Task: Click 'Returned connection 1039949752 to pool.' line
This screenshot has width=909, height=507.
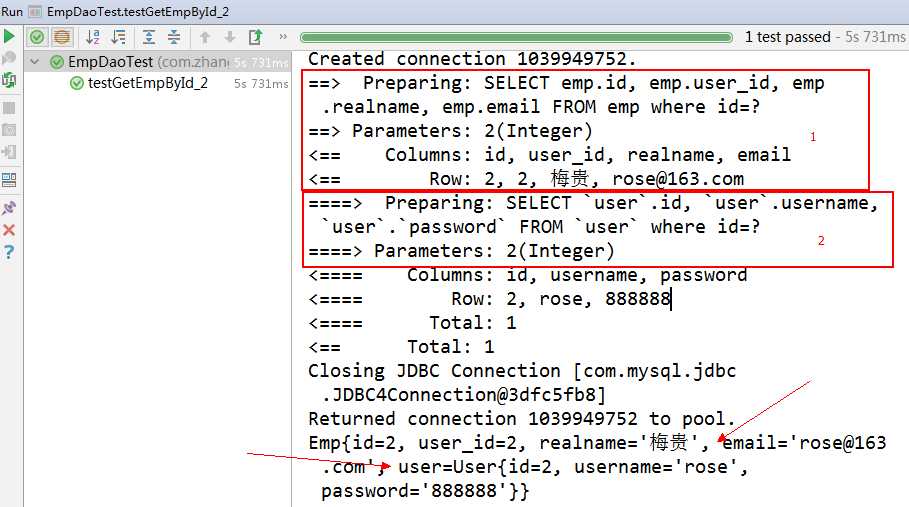Action: click(522, 418)
